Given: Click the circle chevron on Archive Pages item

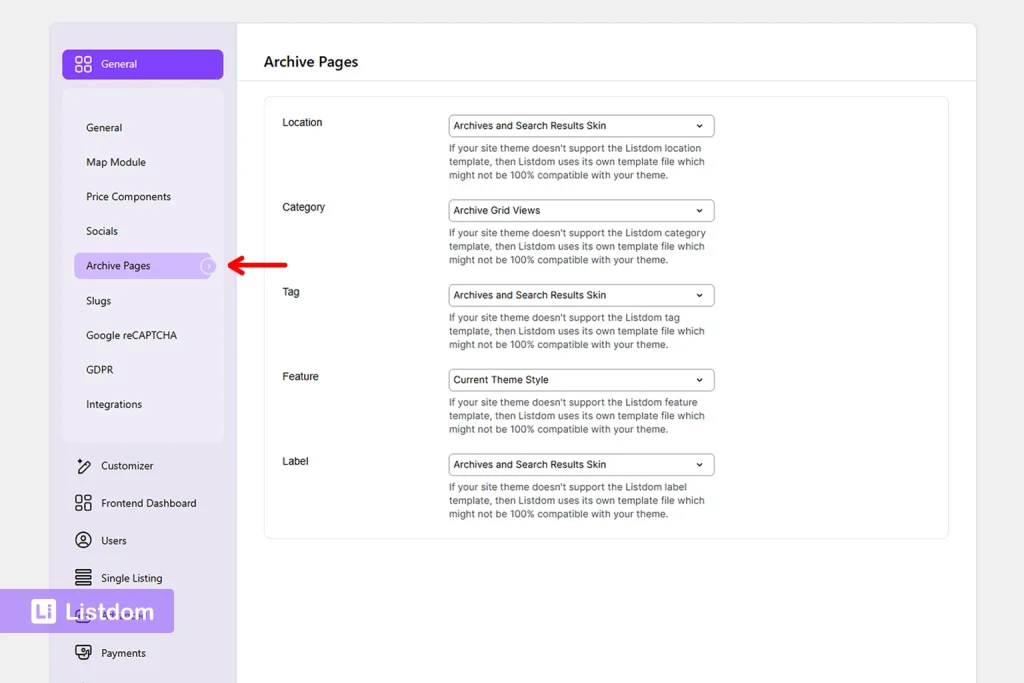Looking at the screenshot, I should click(x=208, y=266).
